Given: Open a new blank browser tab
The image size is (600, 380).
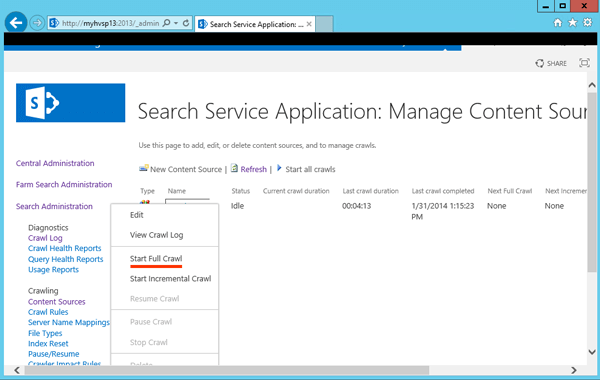Looking at the screenshot, I should pos(324,24).
